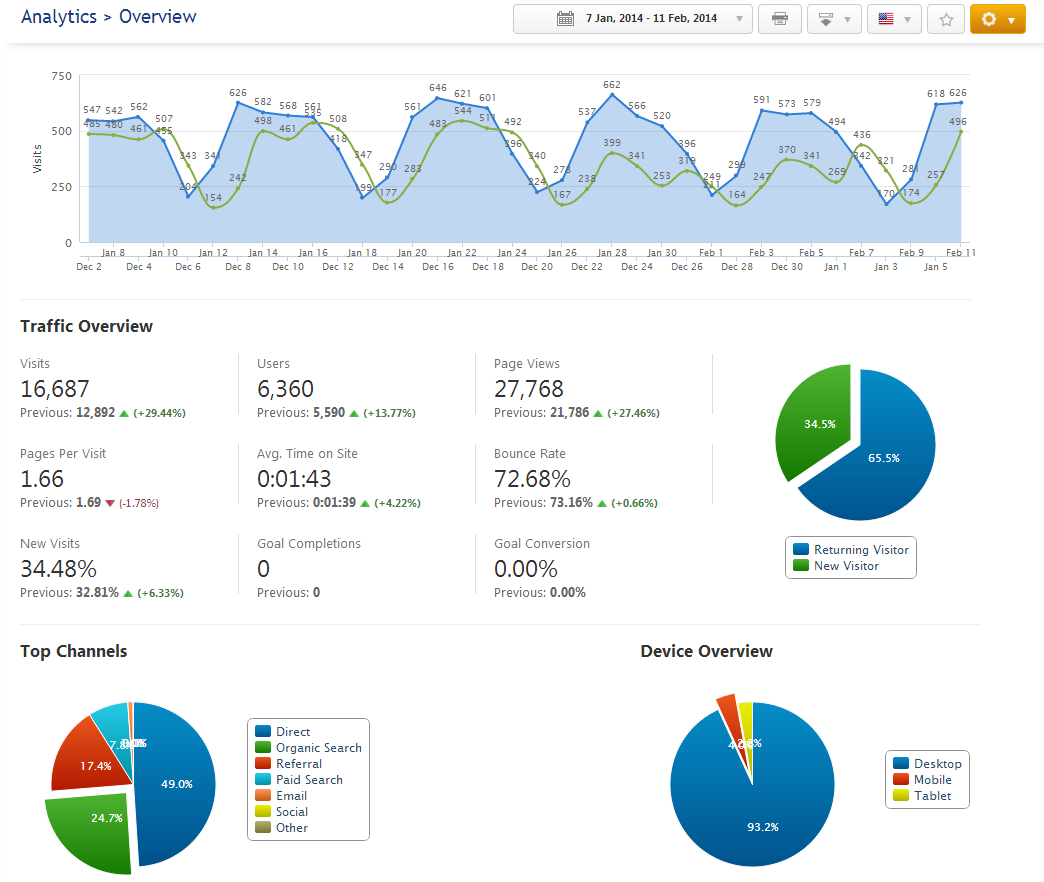Click the star favorite icon
Viewport: 1044px width, 882px height.
(x=946, y=19)
